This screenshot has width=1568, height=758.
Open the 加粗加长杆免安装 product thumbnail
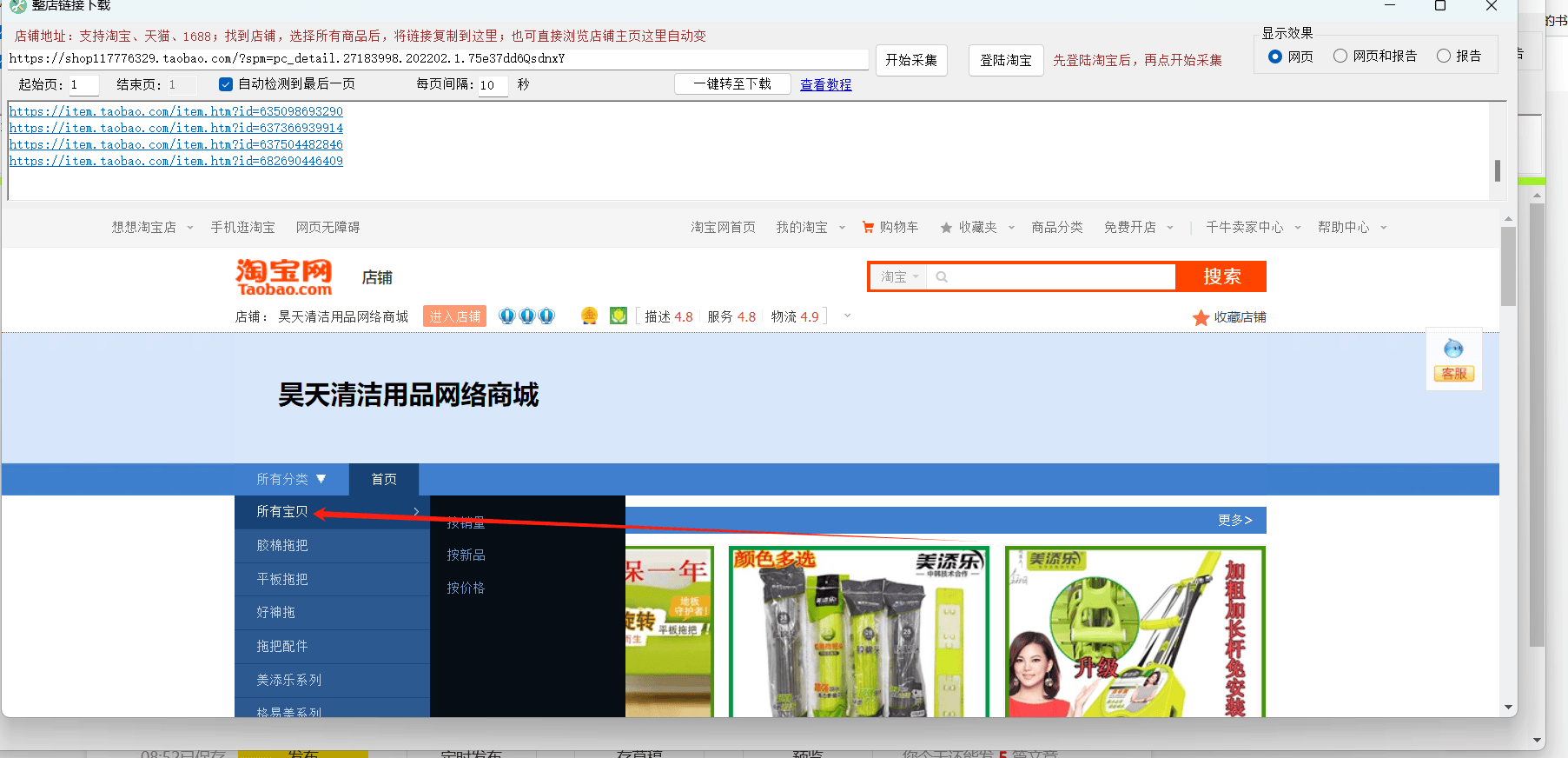point(1135,631)
